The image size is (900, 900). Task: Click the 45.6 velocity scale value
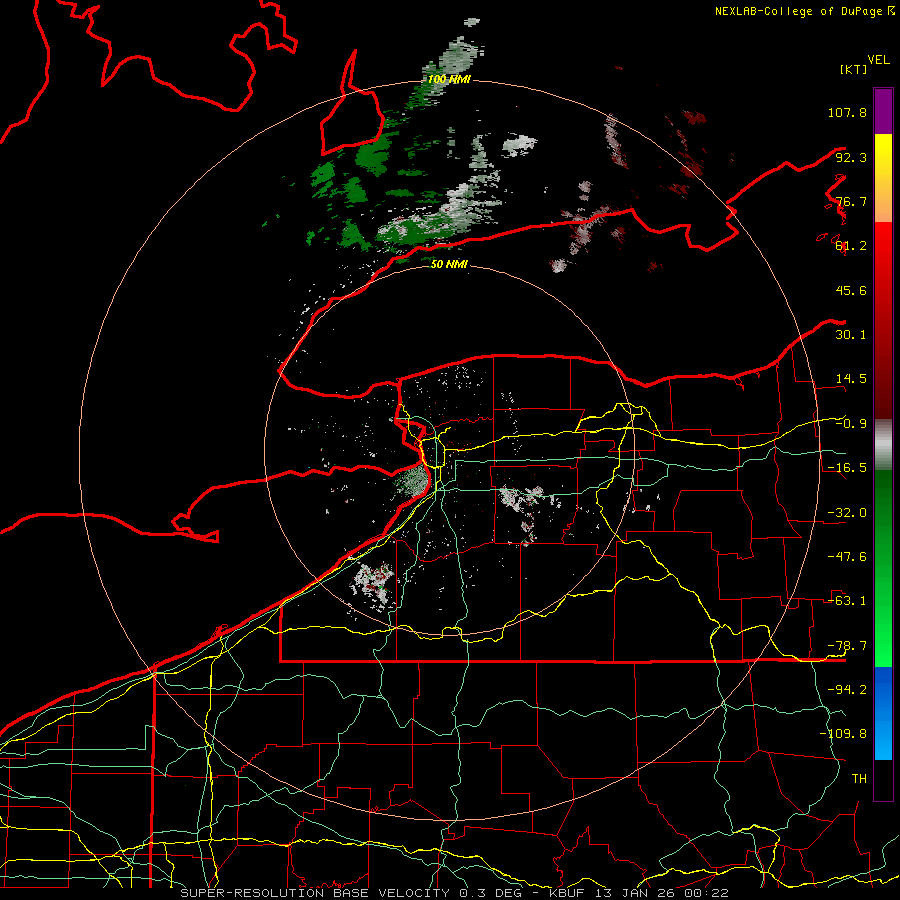(851, 290)
